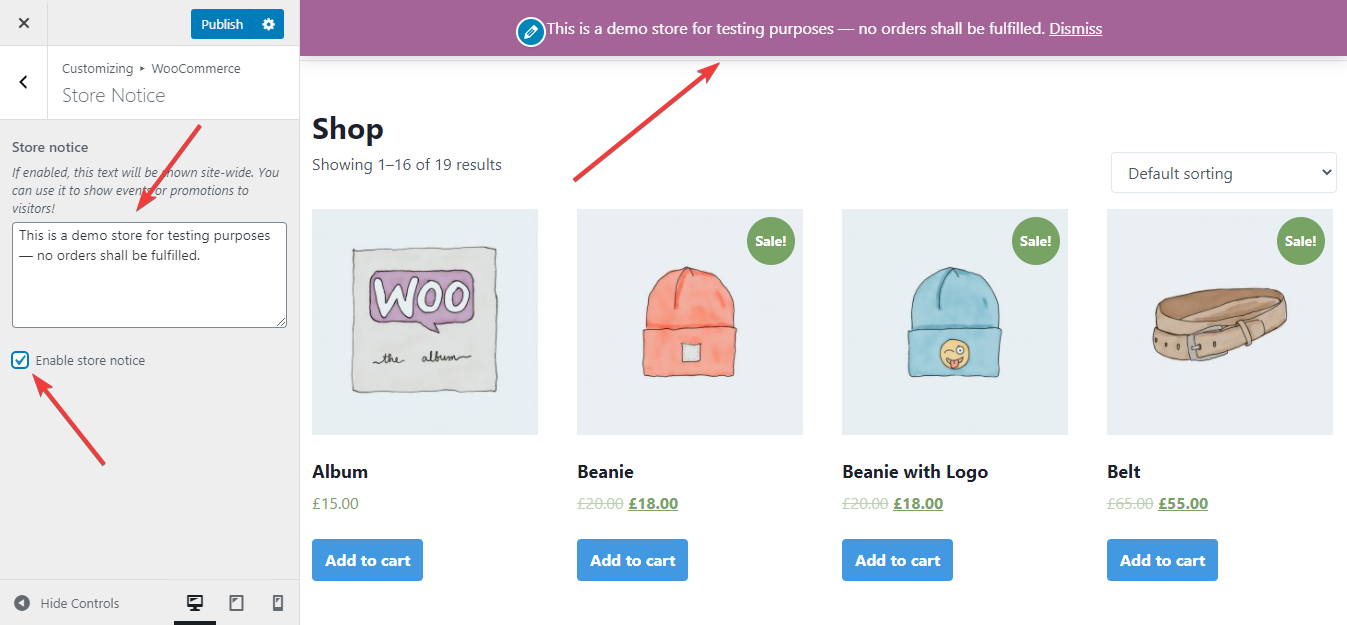Collapse controls via the circular arrow icon
Image resolution: width=1347 pixels, height=625 pixels.
(22, 602)
